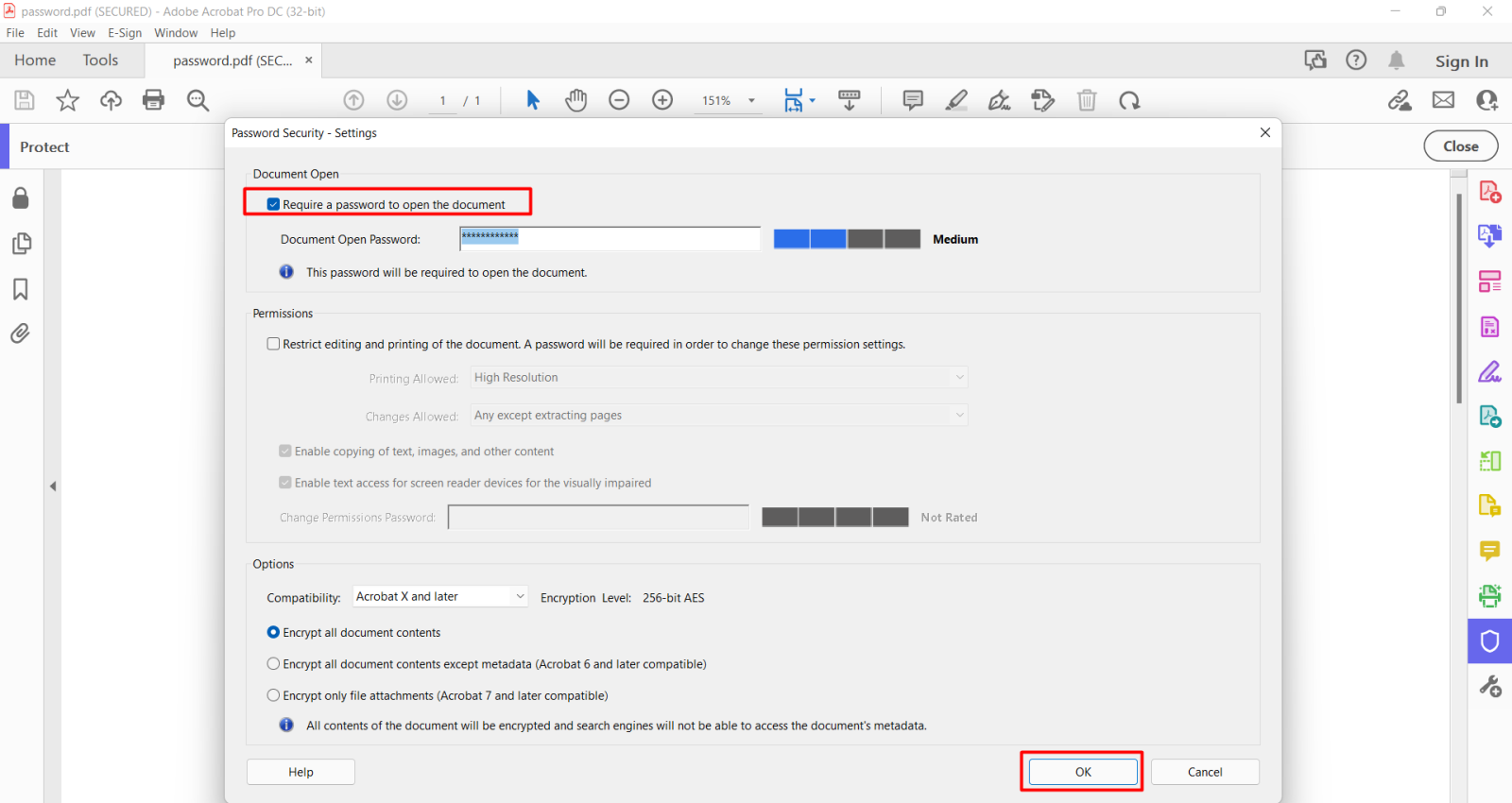The width and height of the screenshot is (1512, 803).
Task: Open the Edit menu
Action: (x=47, y=33)
